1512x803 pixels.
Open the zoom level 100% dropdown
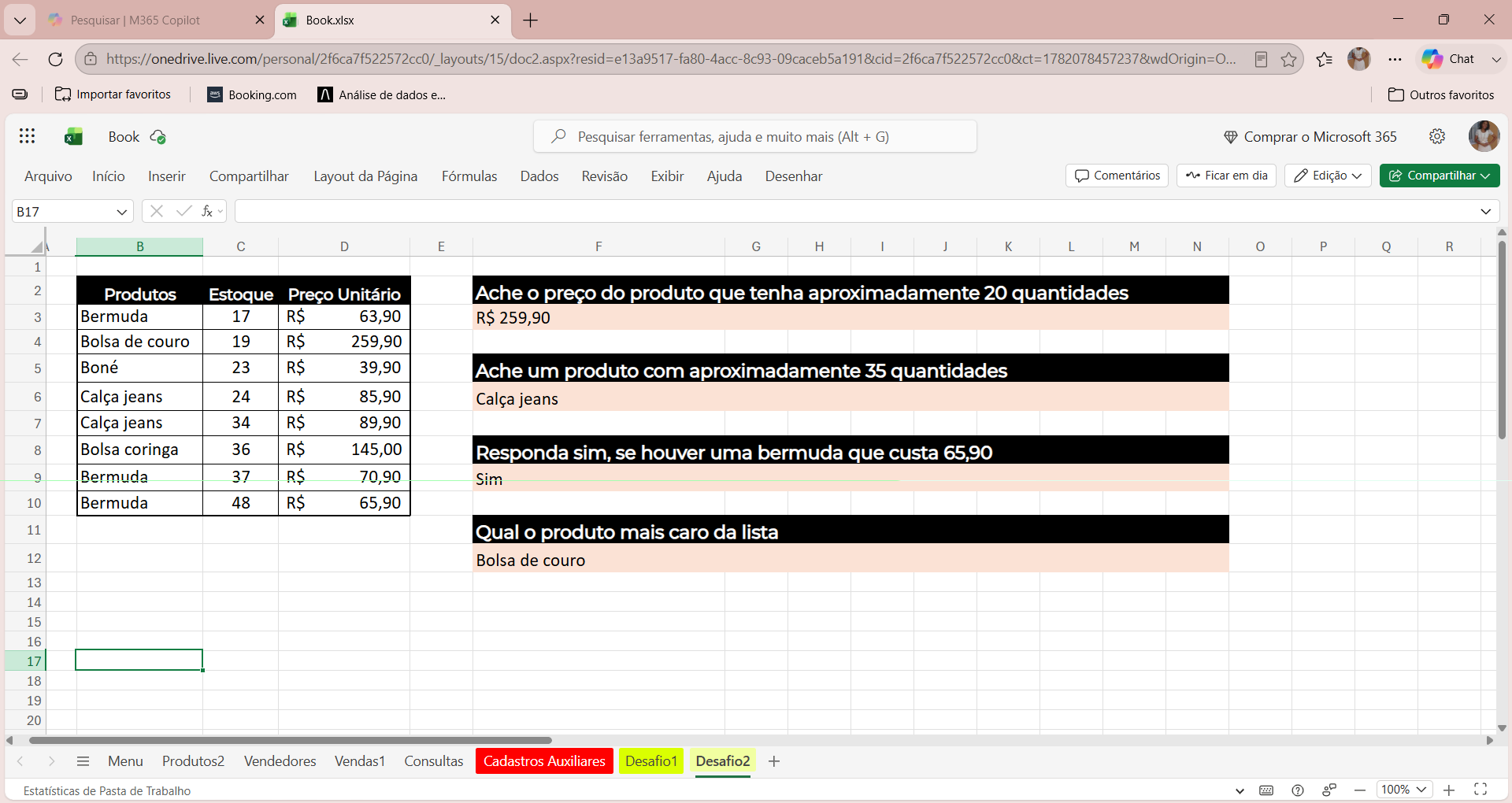[1404, 790]
